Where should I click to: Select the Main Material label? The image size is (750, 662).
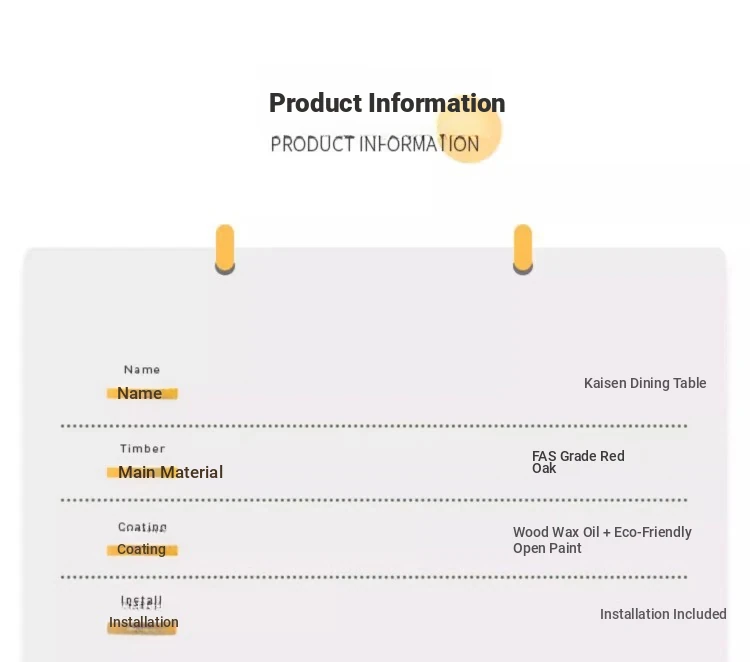[x=165, y=472]
